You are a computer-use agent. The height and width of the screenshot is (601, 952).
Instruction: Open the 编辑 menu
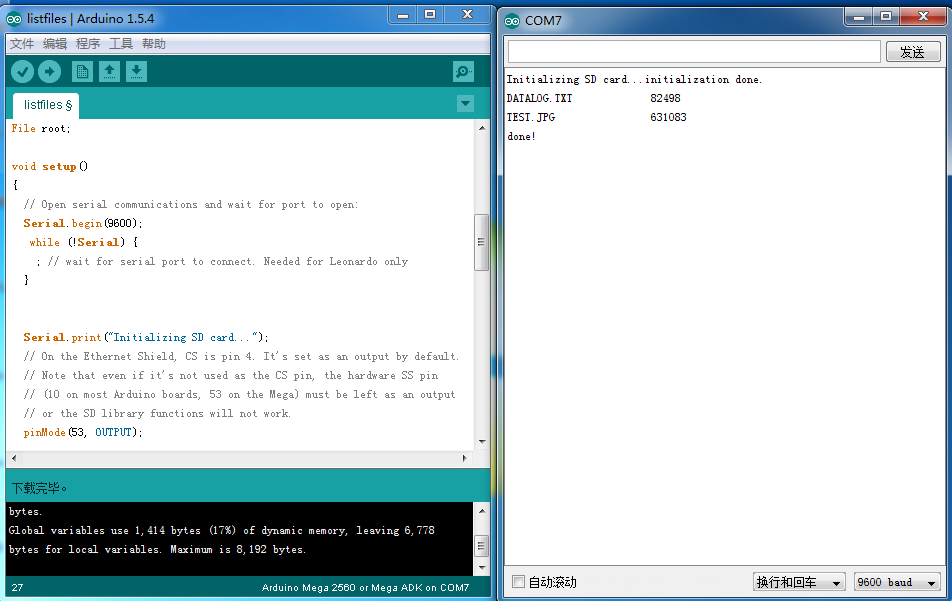[55, 44]
